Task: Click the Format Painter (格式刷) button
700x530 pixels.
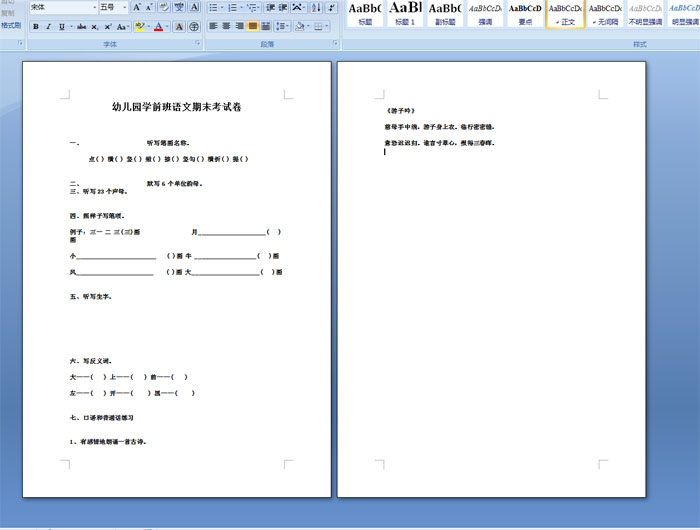Action: pyautogui.click(x=11, y=25)
